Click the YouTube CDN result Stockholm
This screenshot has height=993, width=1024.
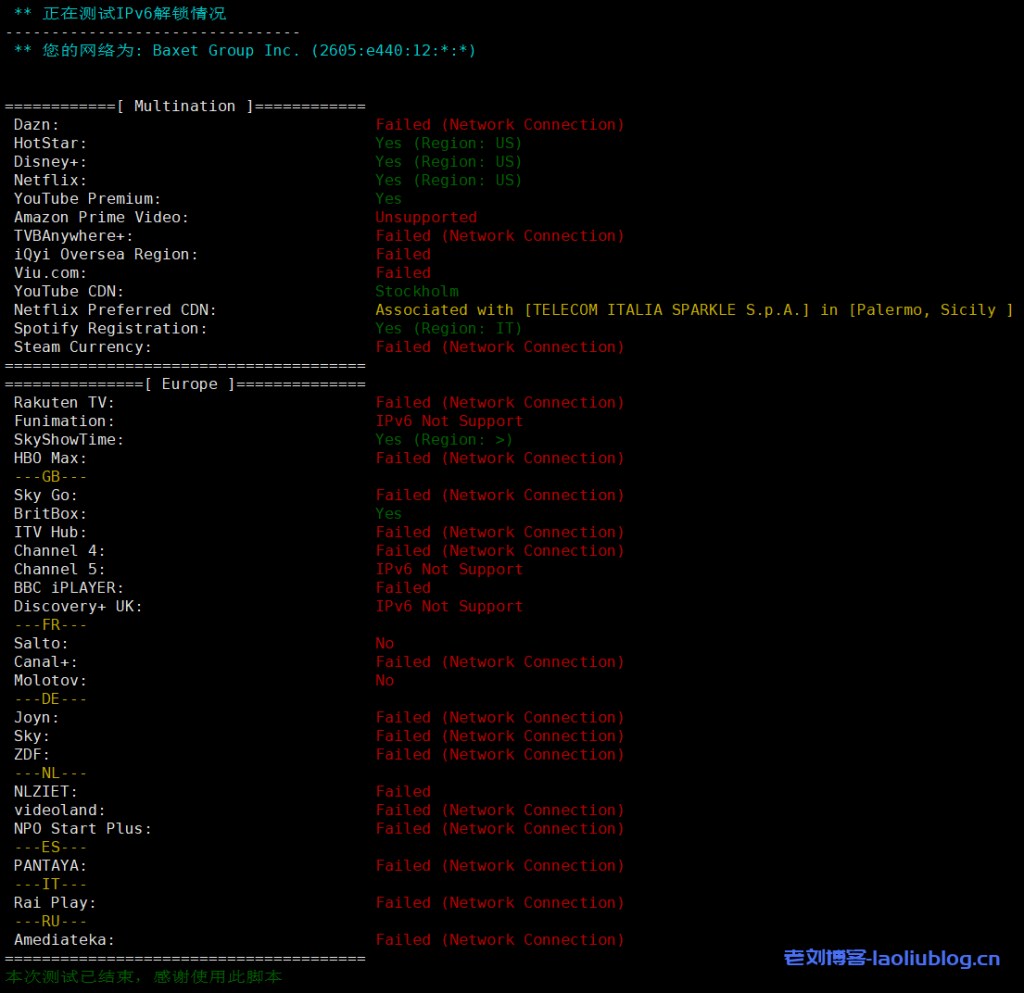click(x=417, y=291)
